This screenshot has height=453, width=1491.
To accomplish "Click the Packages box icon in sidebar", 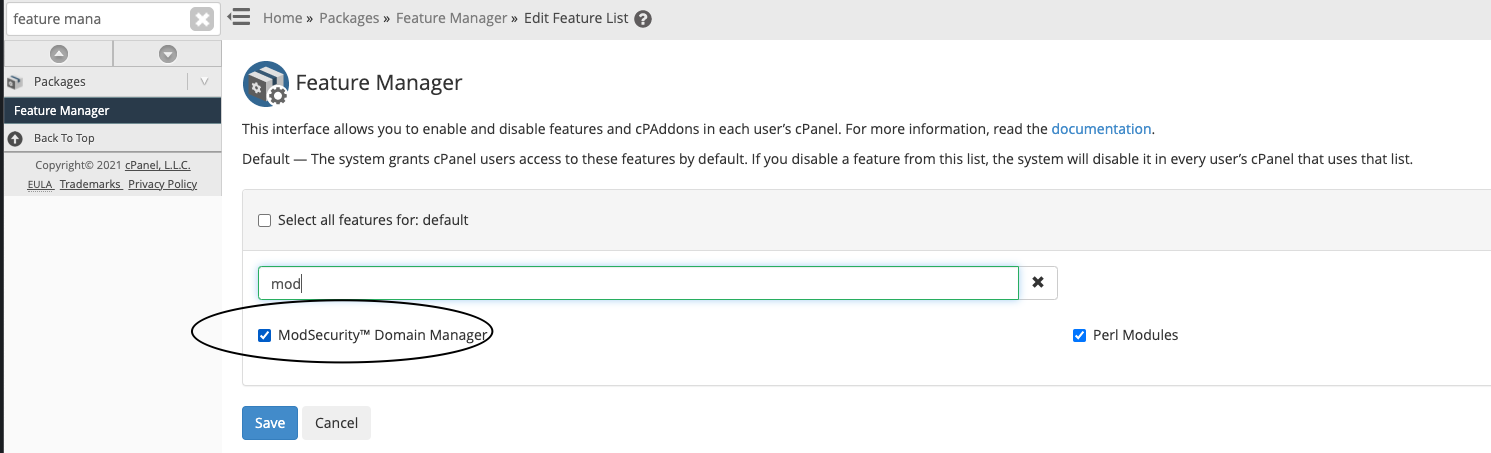I will point(15,82).
